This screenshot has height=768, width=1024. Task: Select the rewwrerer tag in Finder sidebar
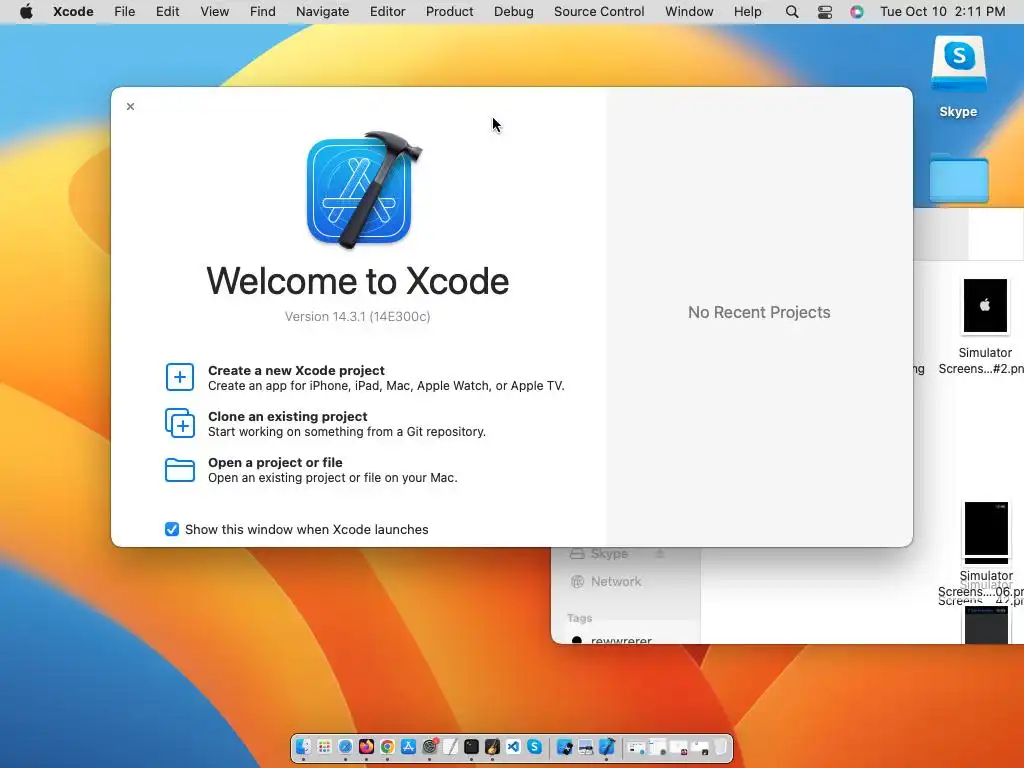click(620, 640)
